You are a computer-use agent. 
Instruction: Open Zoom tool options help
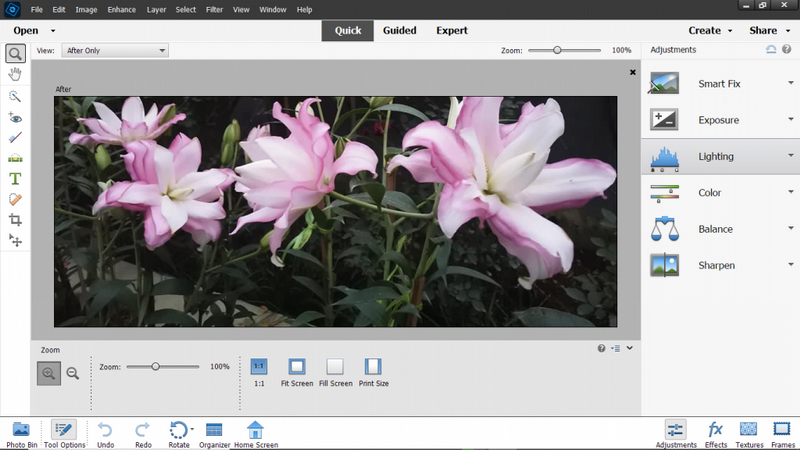click(x=602, y=348)
